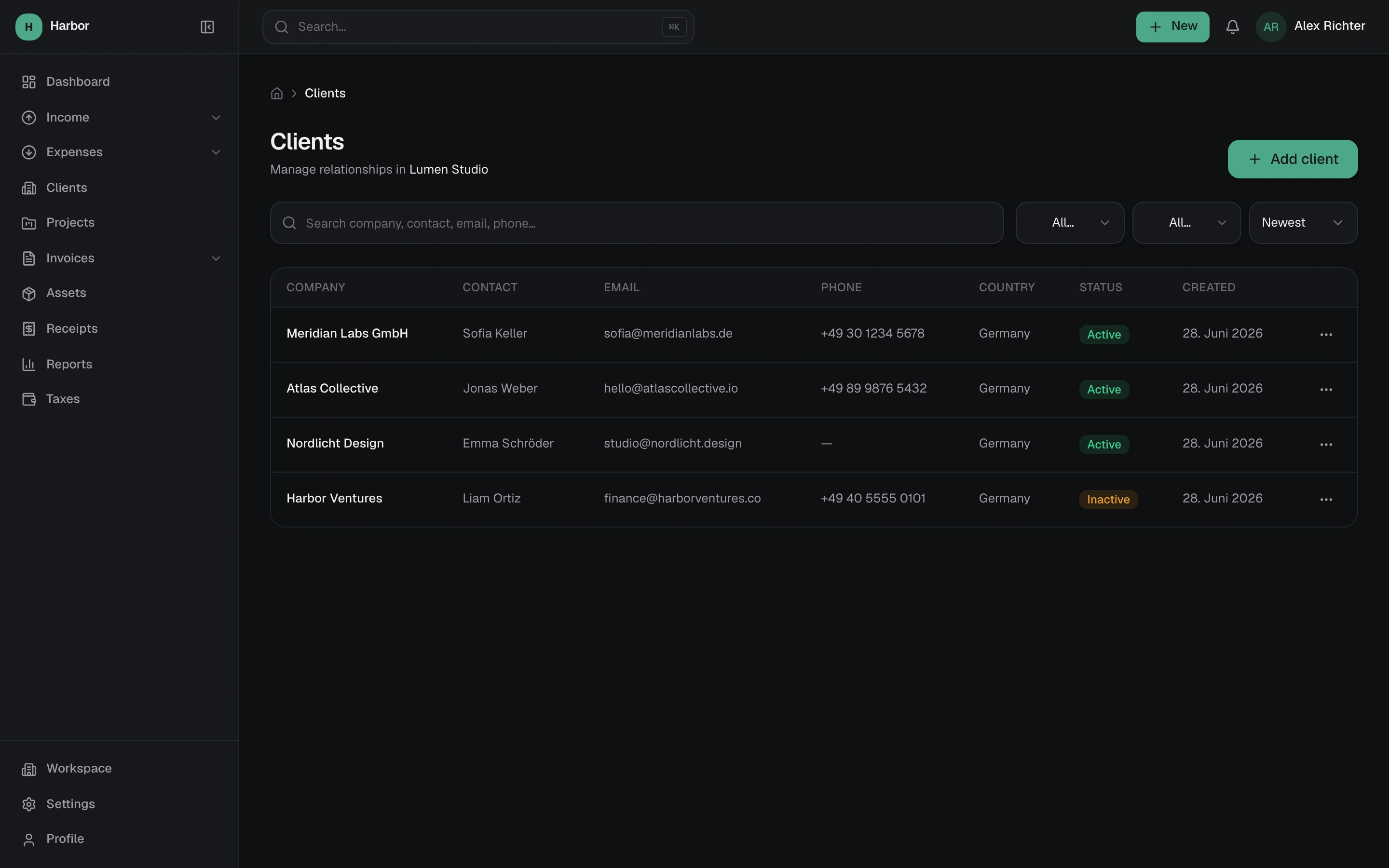This screenshot has width=1389, height=868.
Task: Click the STATUS column header
Action: (1100, 287)
